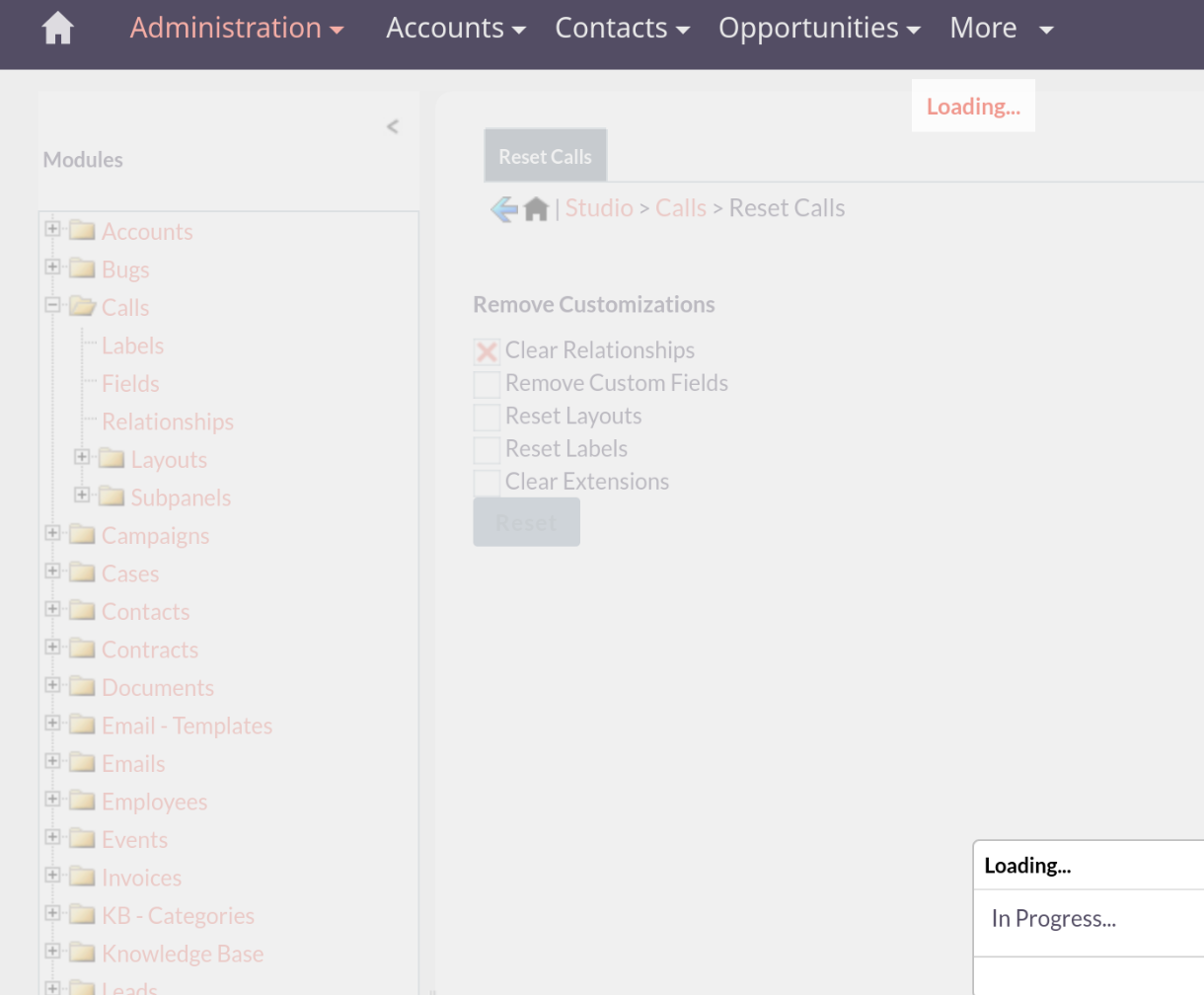
Task: Collapse the Calls tree node
Action: 52,306
